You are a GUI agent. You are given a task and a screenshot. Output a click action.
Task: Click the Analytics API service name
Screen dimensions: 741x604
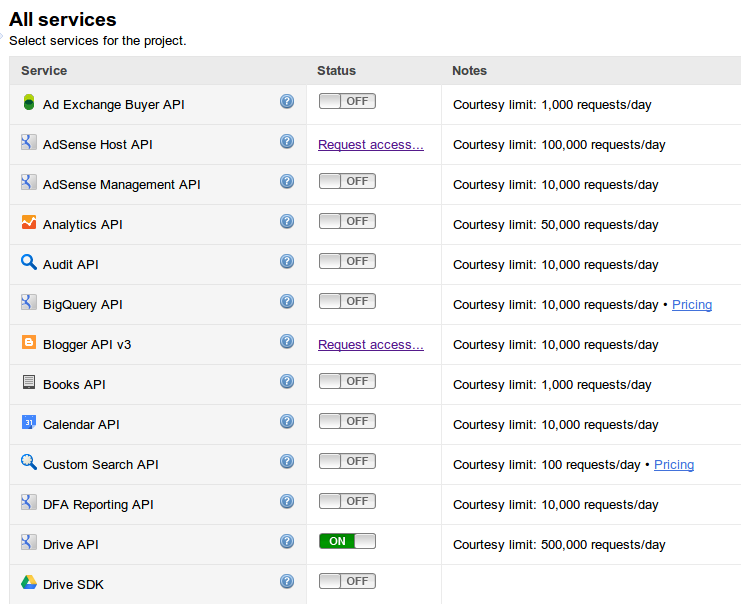click(x=83, y=224)
